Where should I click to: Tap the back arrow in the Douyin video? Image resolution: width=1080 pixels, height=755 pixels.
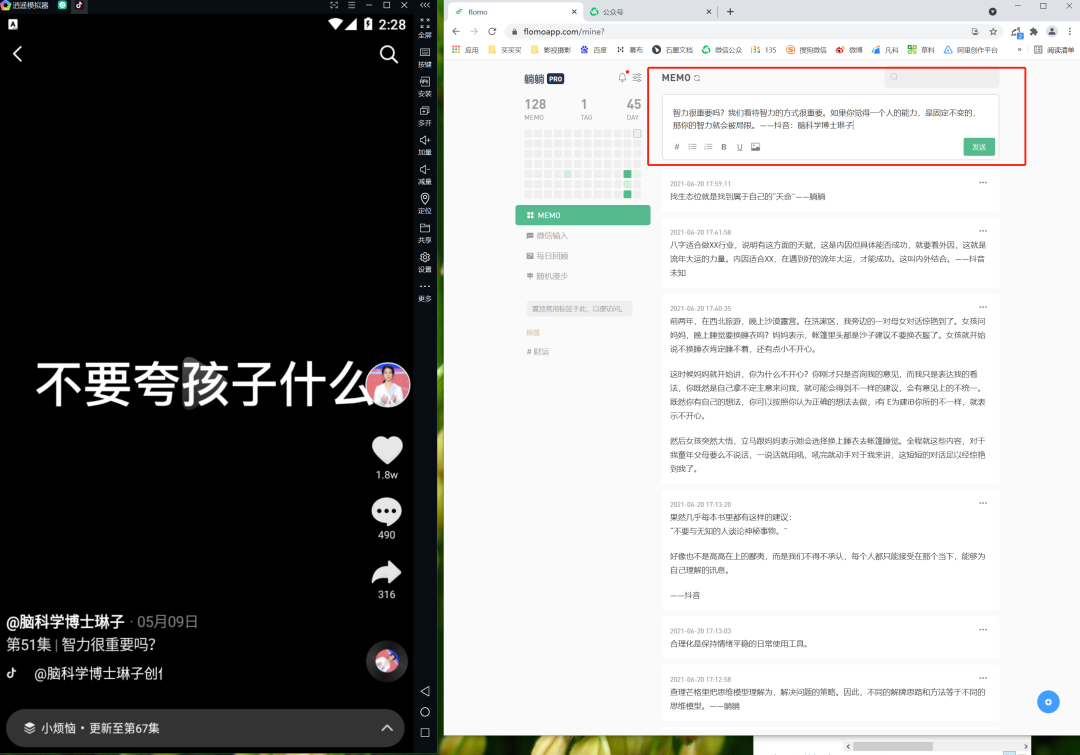click(18, 54)
